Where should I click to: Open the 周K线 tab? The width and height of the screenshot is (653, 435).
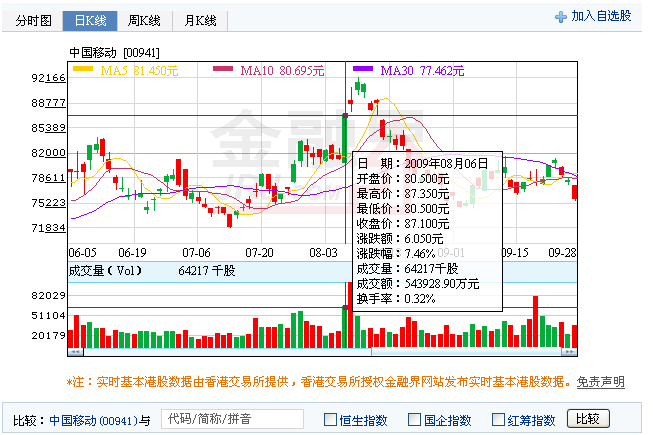point(145,20)
